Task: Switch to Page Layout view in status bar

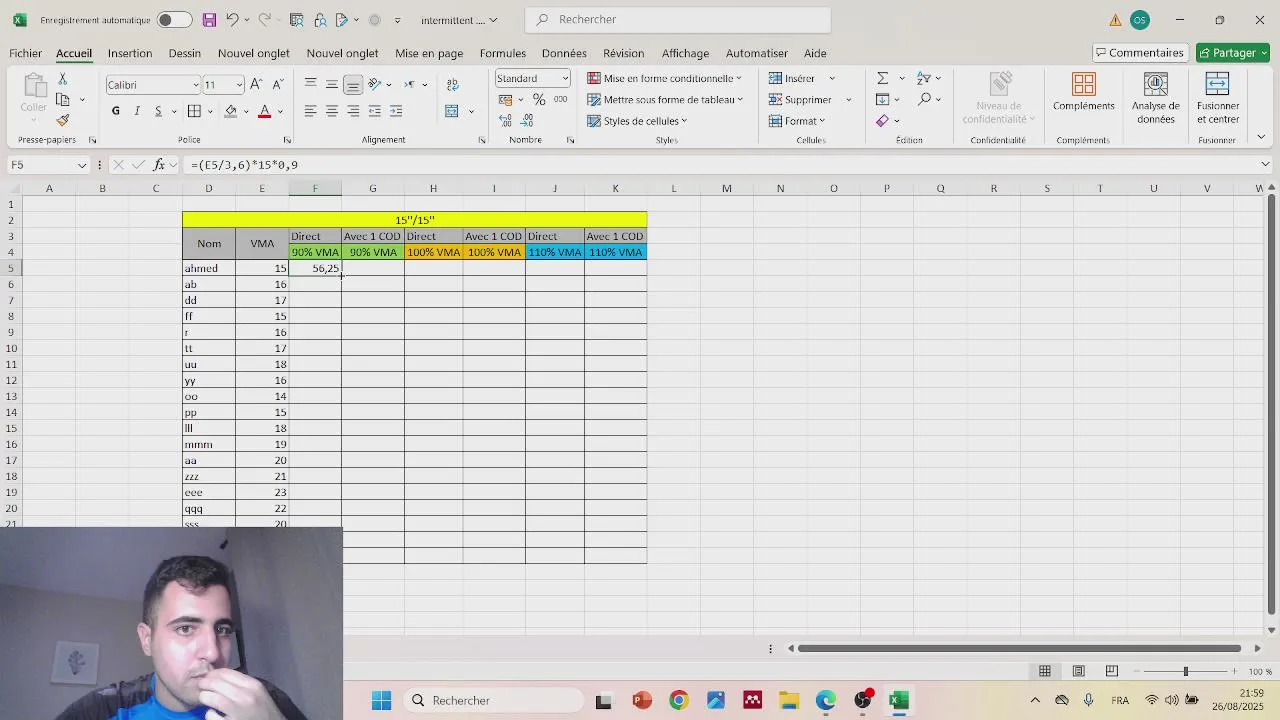Action: click(1078, 671)
